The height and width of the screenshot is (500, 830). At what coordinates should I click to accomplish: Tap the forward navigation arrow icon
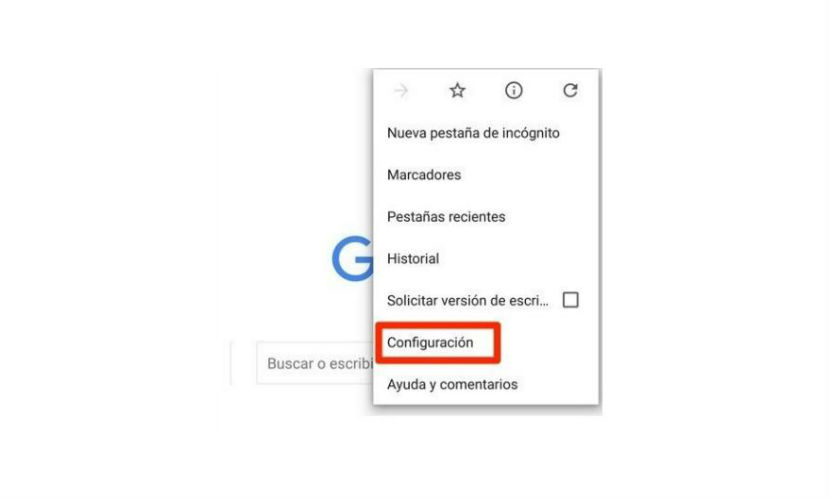point(401,91)
